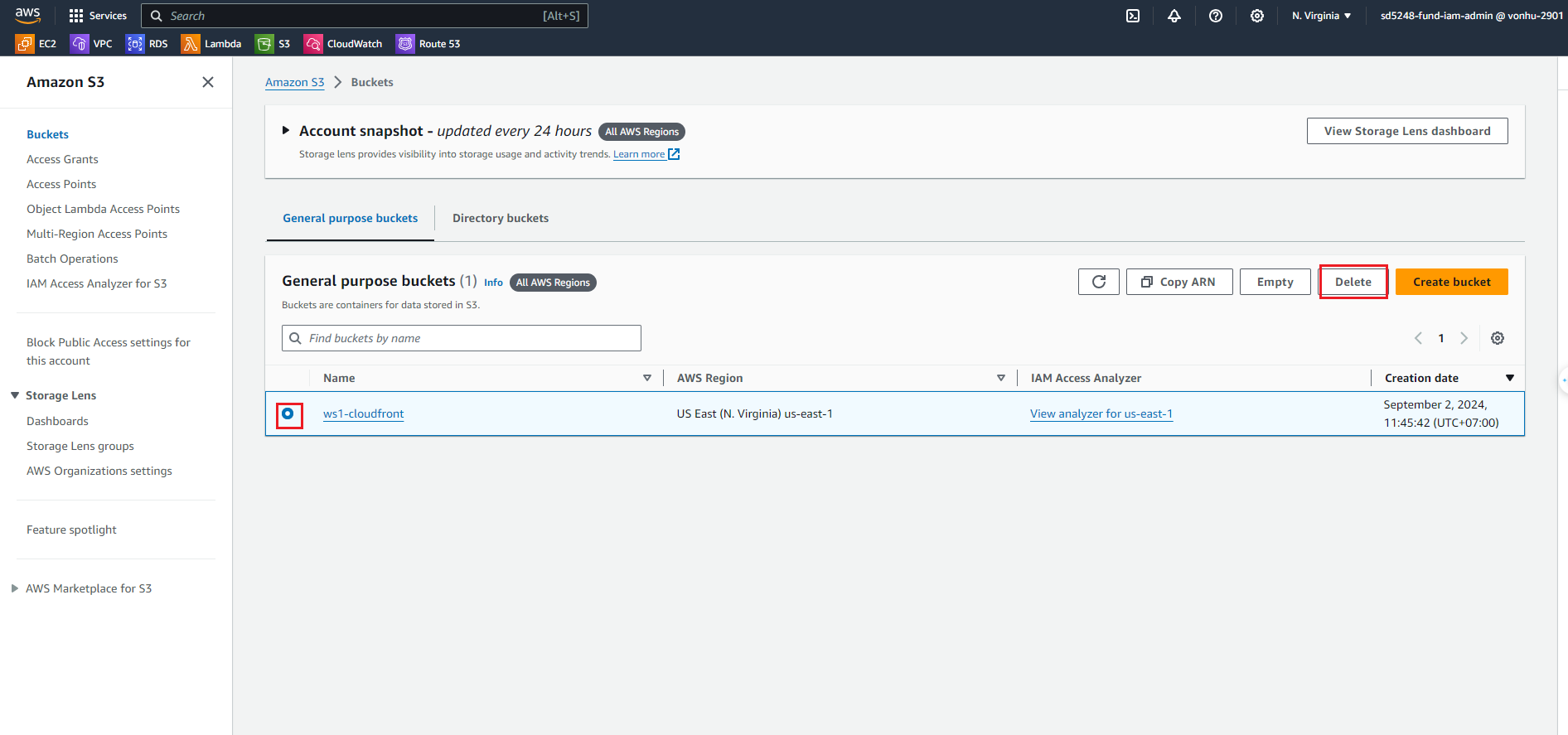The image size is (1568, 735).
Task: Switch to General purpose buckets tab
Action: [x=351, y=218]
